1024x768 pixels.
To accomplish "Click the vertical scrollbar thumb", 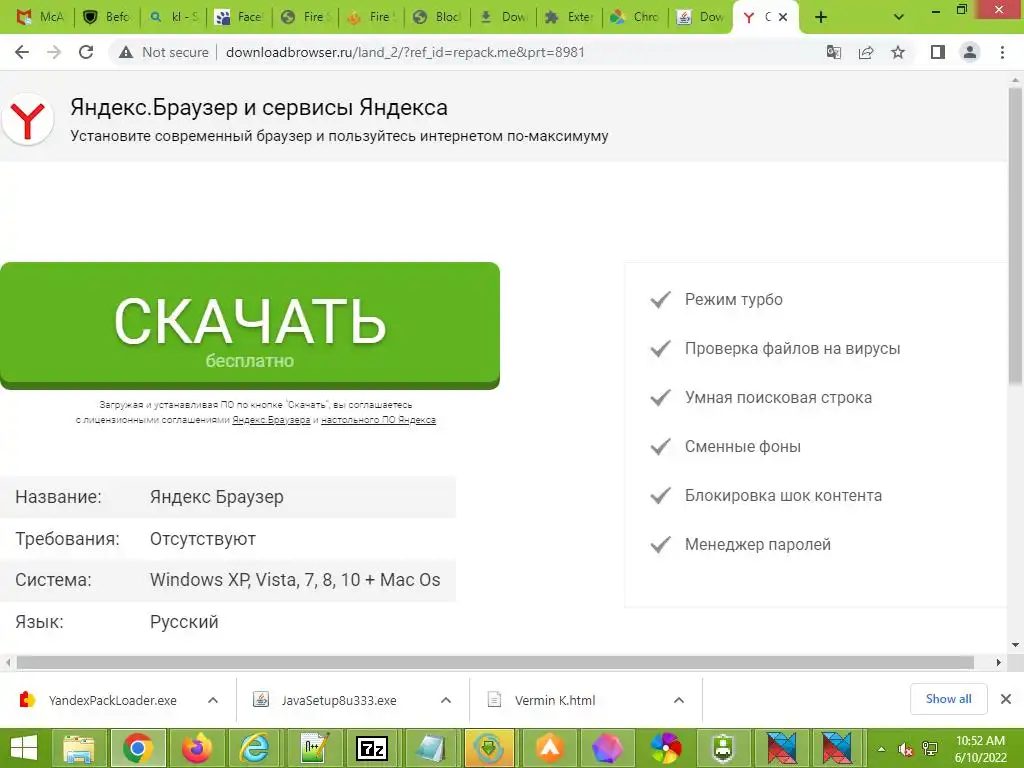I will pyautogui.click(x=1016, y=235).
